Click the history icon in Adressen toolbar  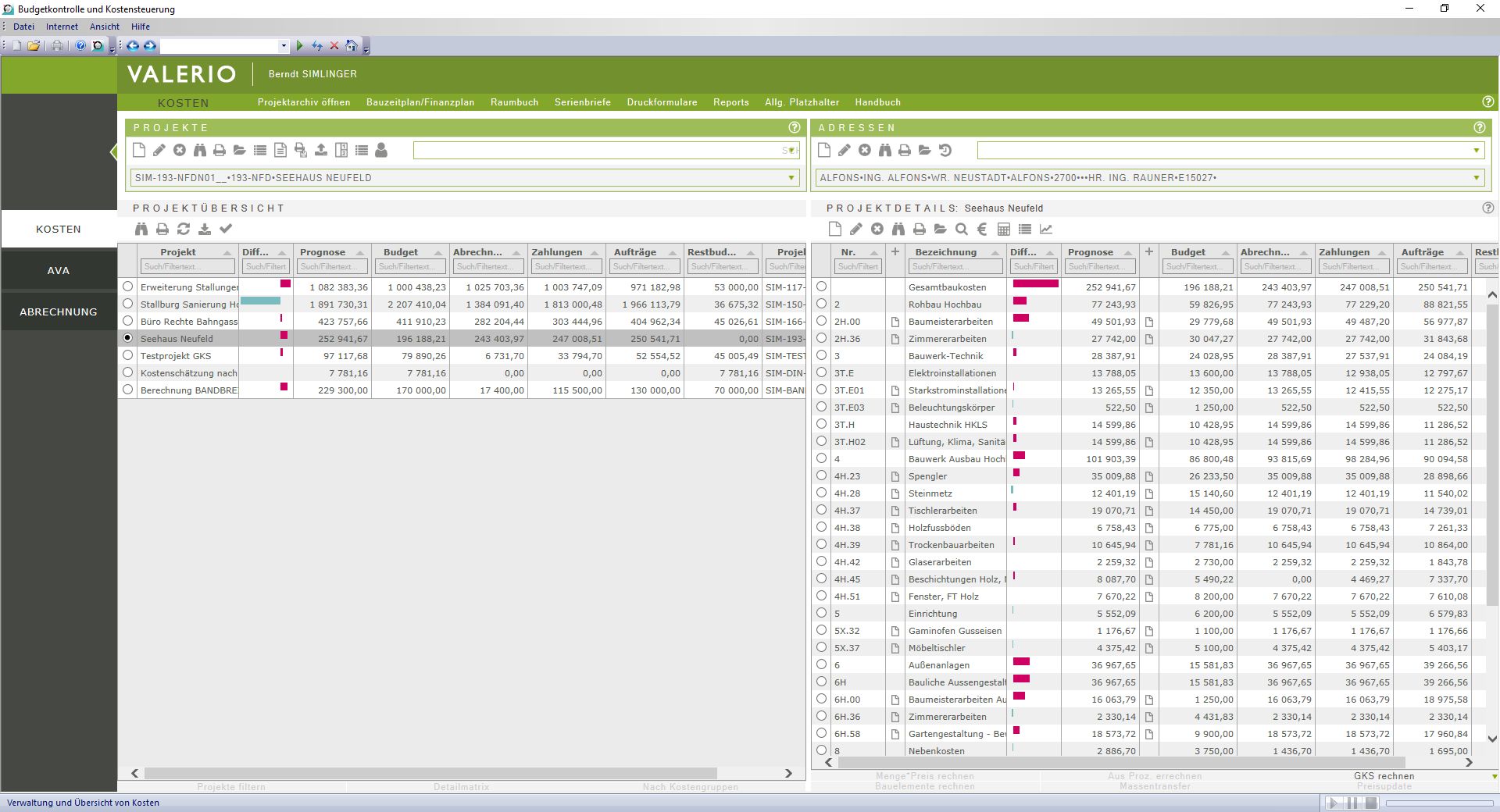tap(945, 150)
